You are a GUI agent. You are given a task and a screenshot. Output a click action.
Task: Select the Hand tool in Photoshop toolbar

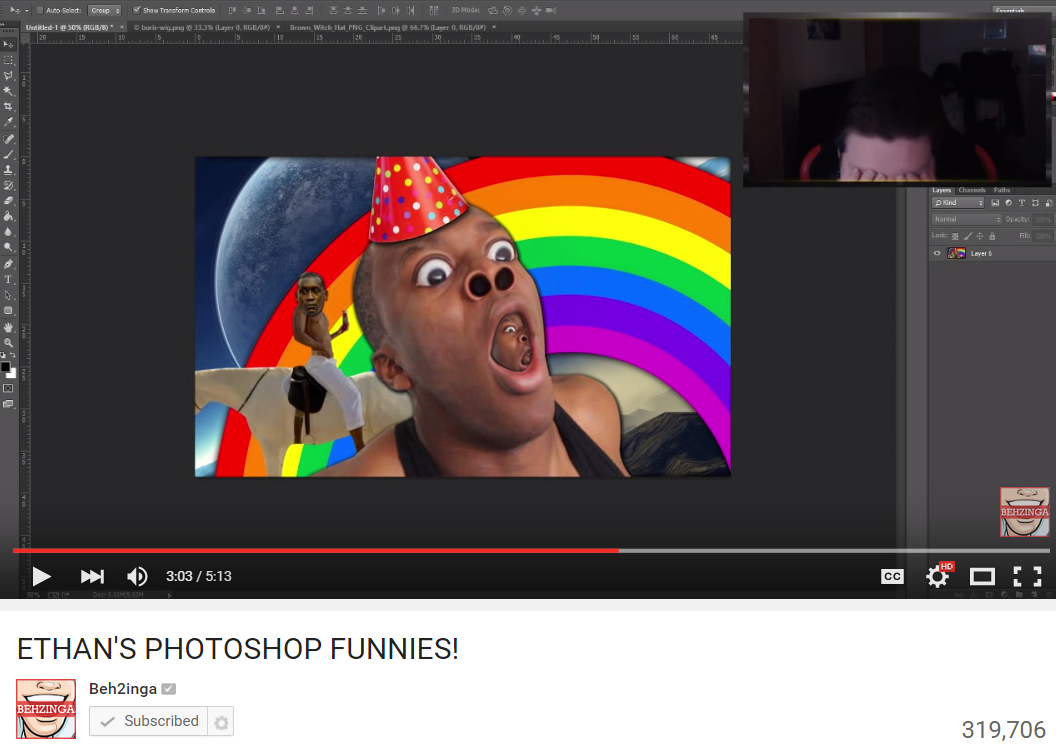point(8,327)
